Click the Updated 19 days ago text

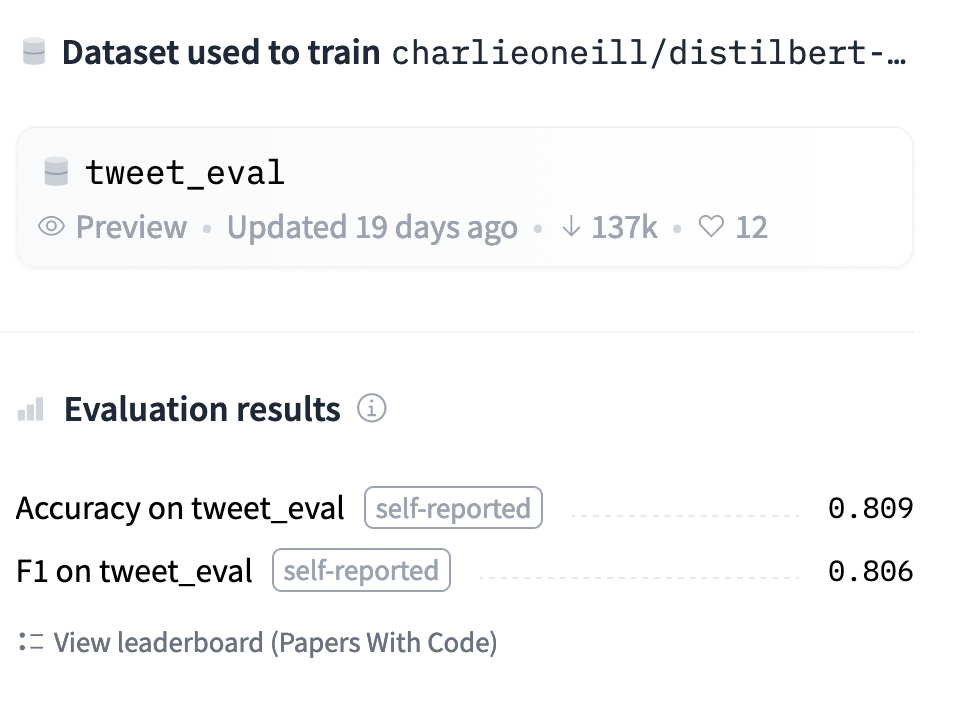tap(372, 227)
